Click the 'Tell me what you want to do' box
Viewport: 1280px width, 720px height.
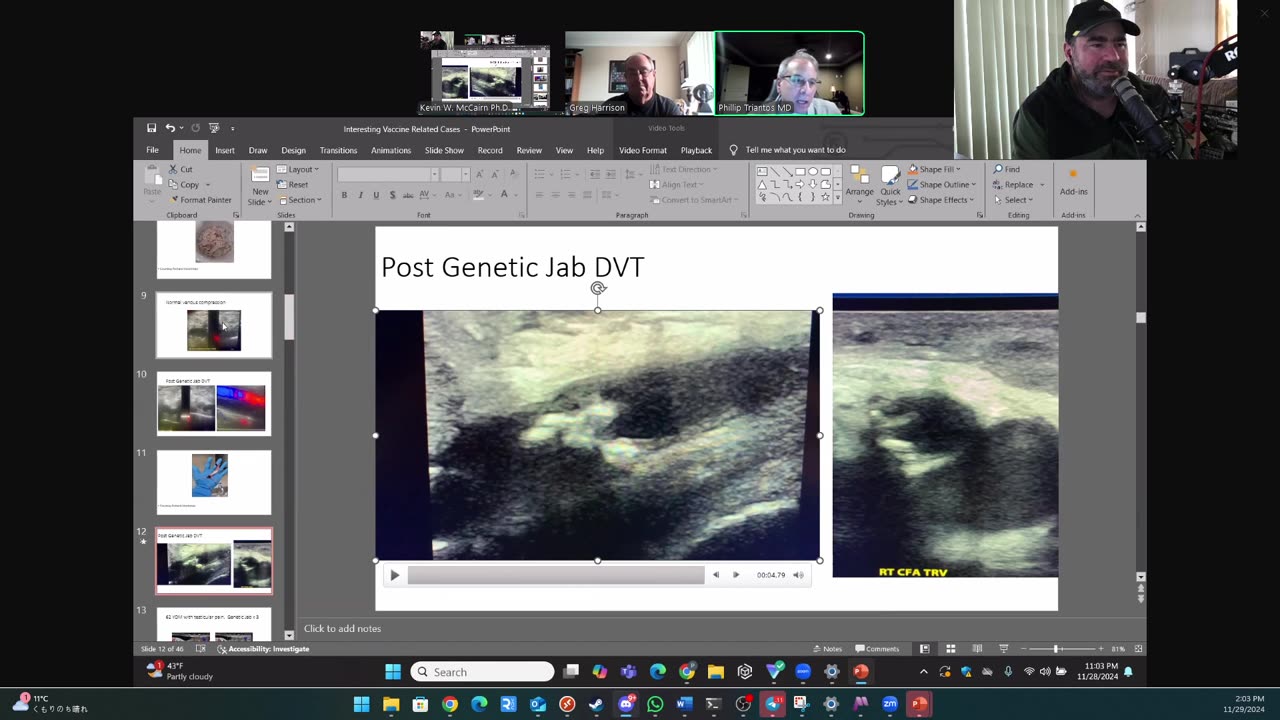pyautogui.click(x=795, y=150)
